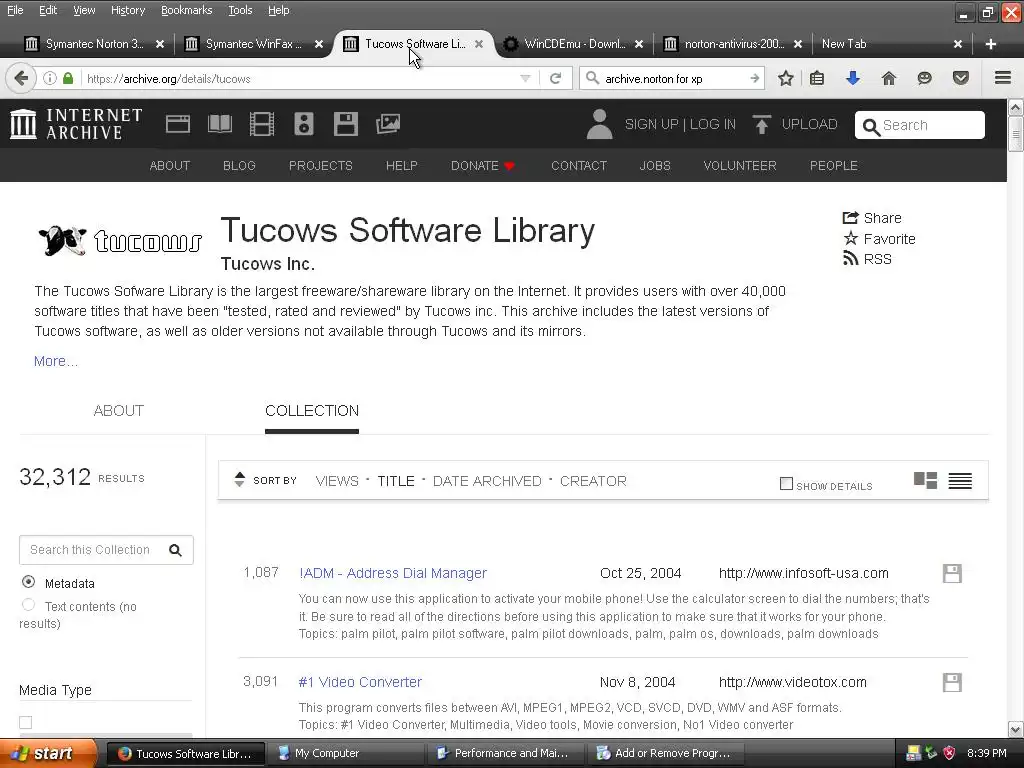The height and width of the screenshot is (768, 1024).
Task: Click the Internet Archive Search box
Action: click(920, 125)
